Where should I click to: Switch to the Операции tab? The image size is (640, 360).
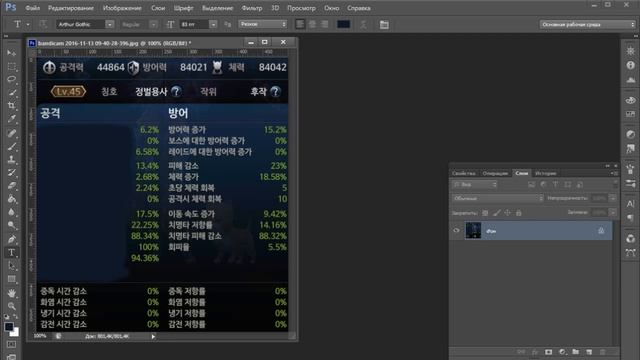pos(495,173)
